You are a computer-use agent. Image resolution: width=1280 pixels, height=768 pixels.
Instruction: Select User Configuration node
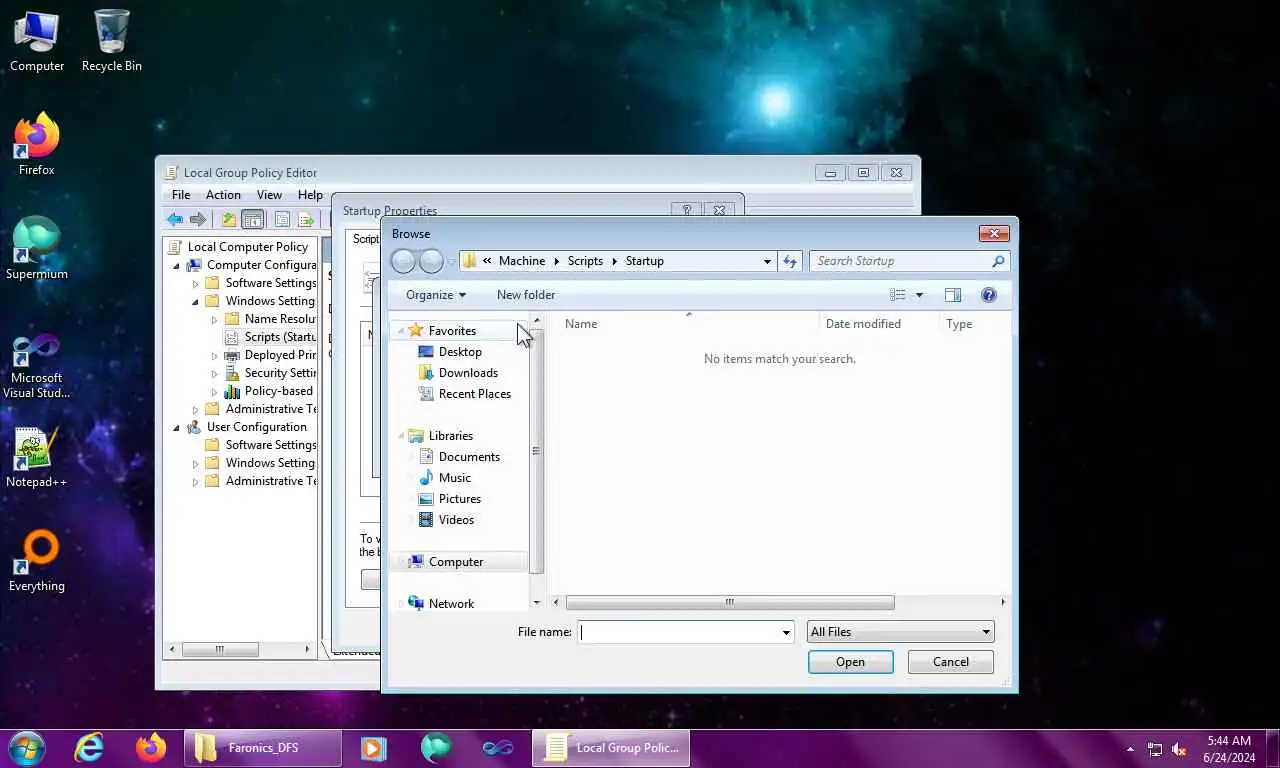pyautogui.click(x=256, y=427)
